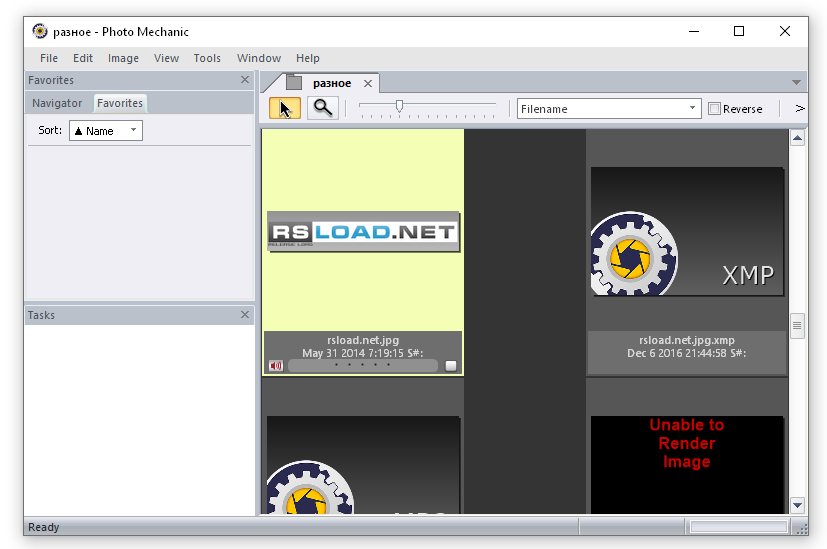Switch to the Navigator tab
Screen dimensions: 827x549
click(x=57, y=103)
